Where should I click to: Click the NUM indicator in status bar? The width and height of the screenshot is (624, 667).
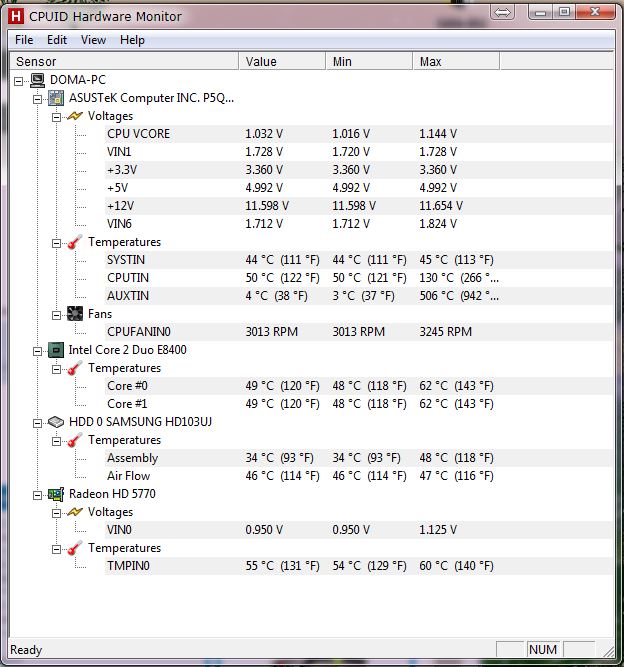click(x=543, y=650)
